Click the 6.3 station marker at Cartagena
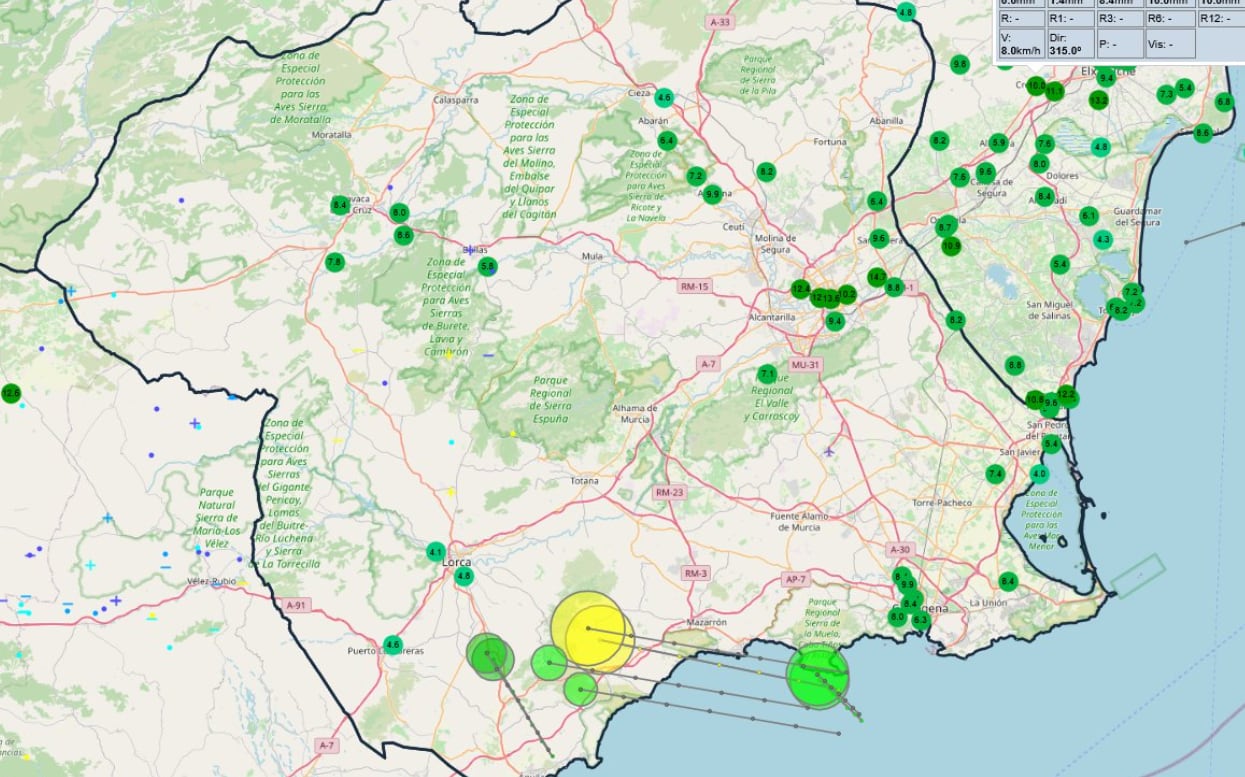Image resolution: width=1245 pixels, height=777 pixels. (x=920, y=620)
